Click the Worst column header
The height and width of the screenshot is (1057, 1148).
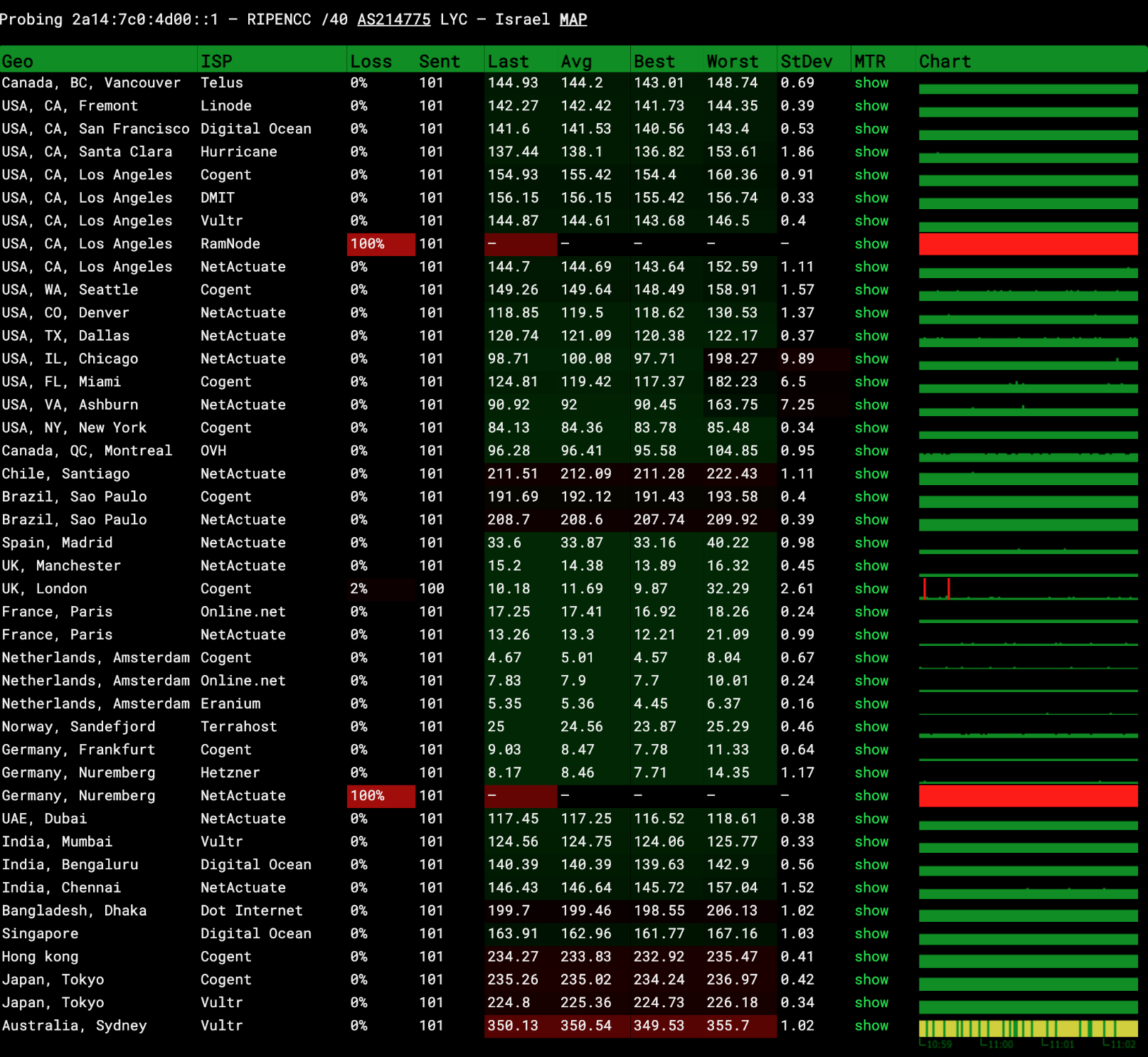click(x=733, y=61)
